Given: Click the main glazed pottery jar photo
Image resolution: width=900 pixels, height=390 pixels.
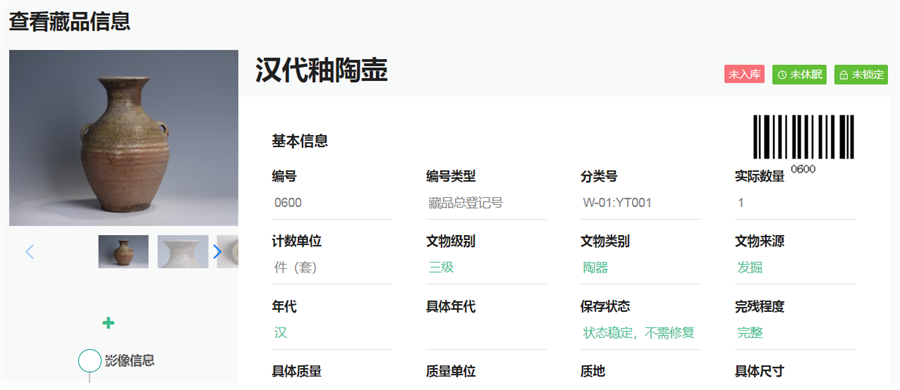Looking at the screenshot, I should [123, 138].
